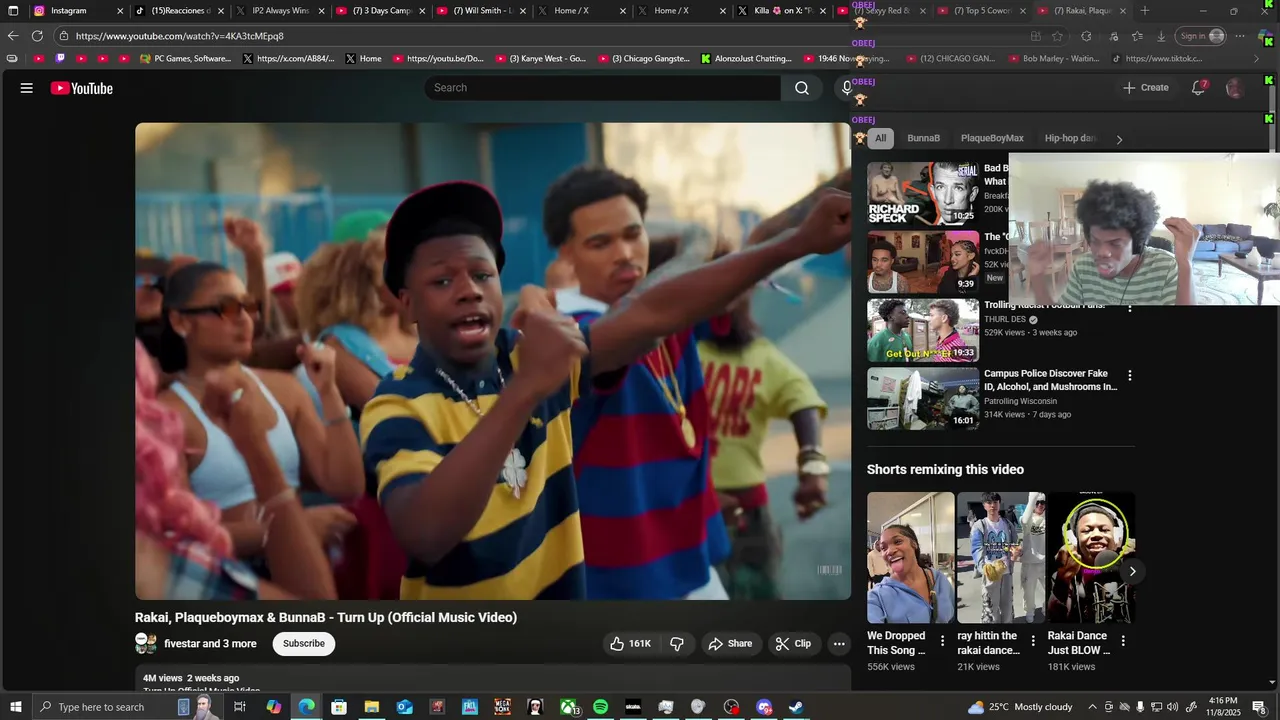
Task: Open options for ray hittin short
Action: point(1032,641)
